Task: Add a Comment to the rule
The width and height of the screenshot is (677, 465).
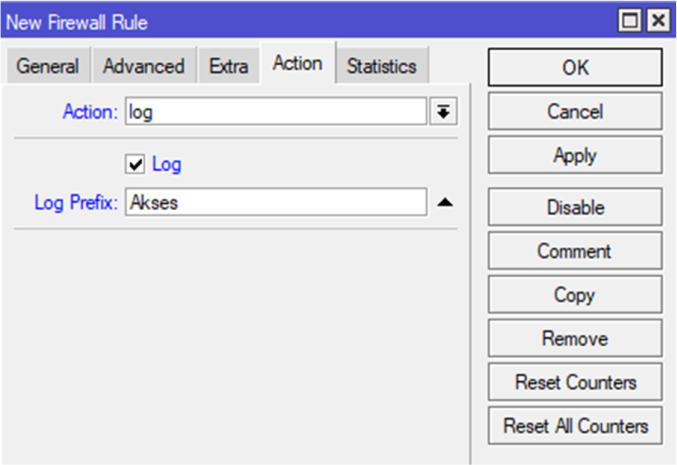Action: coord(575,251)
